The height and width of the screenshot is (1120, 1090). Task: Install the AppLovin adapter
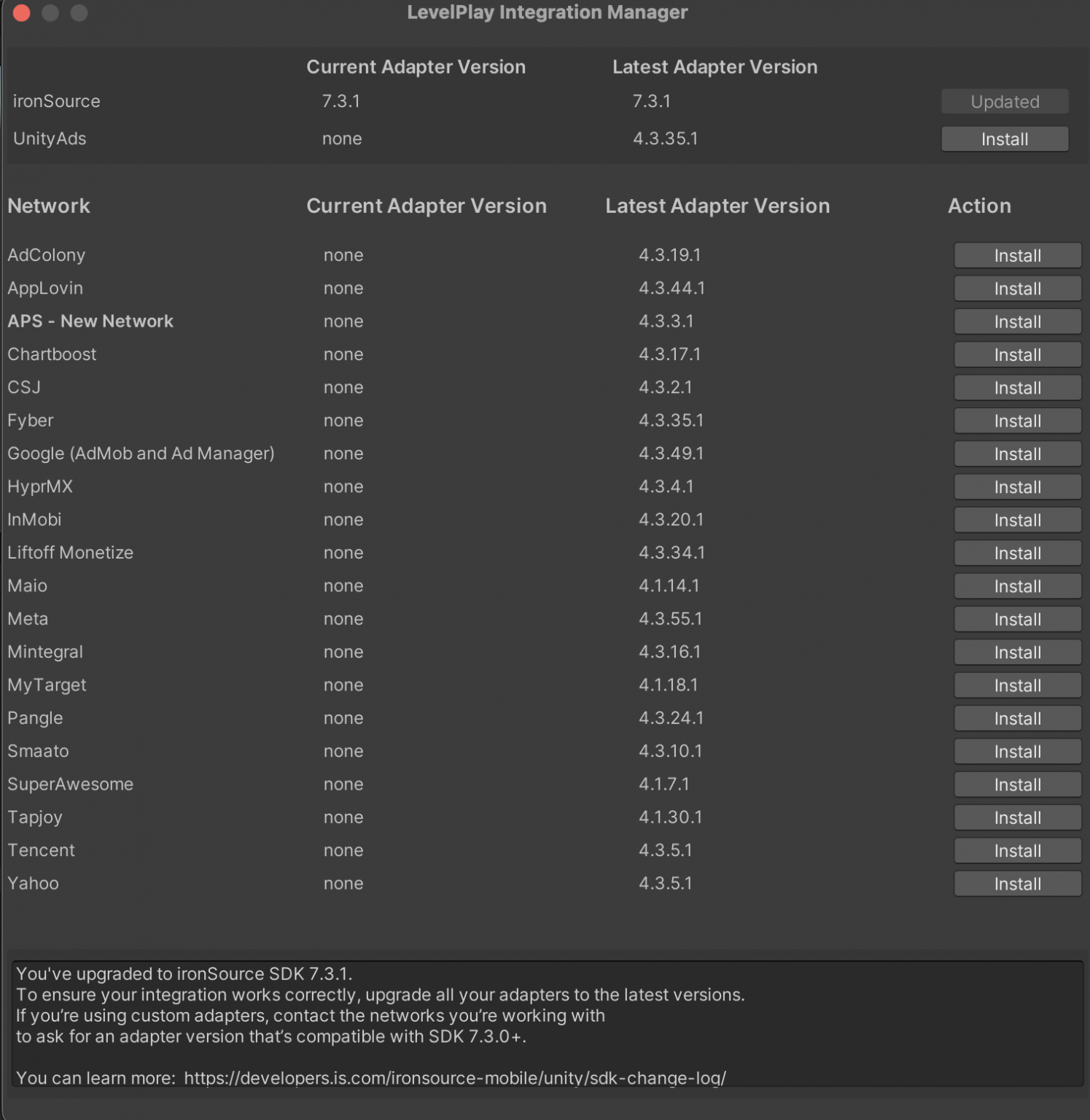coord(1017,288)
